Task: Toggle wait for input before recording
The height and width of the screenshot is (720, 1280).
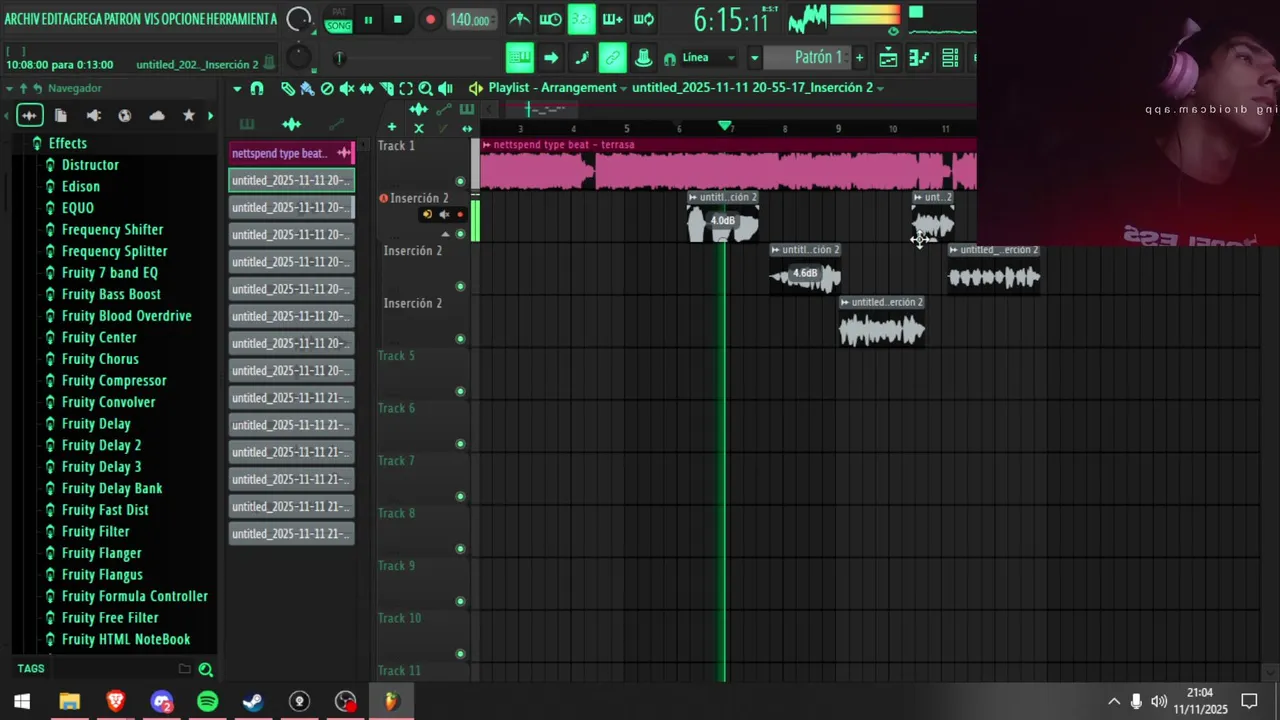Action: click(x=550, y=19)
